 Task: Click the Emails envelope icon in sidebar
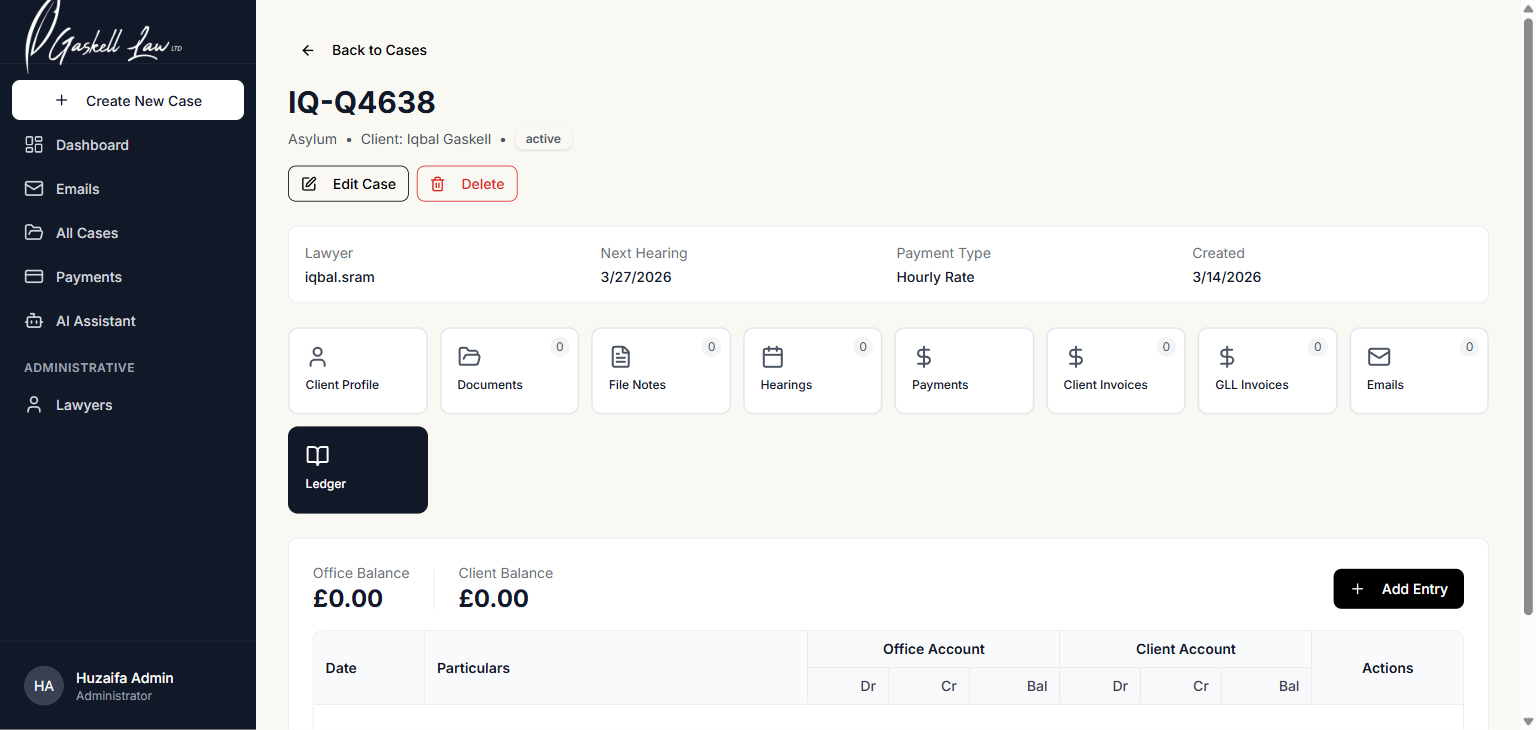click(x=34, y=189)
